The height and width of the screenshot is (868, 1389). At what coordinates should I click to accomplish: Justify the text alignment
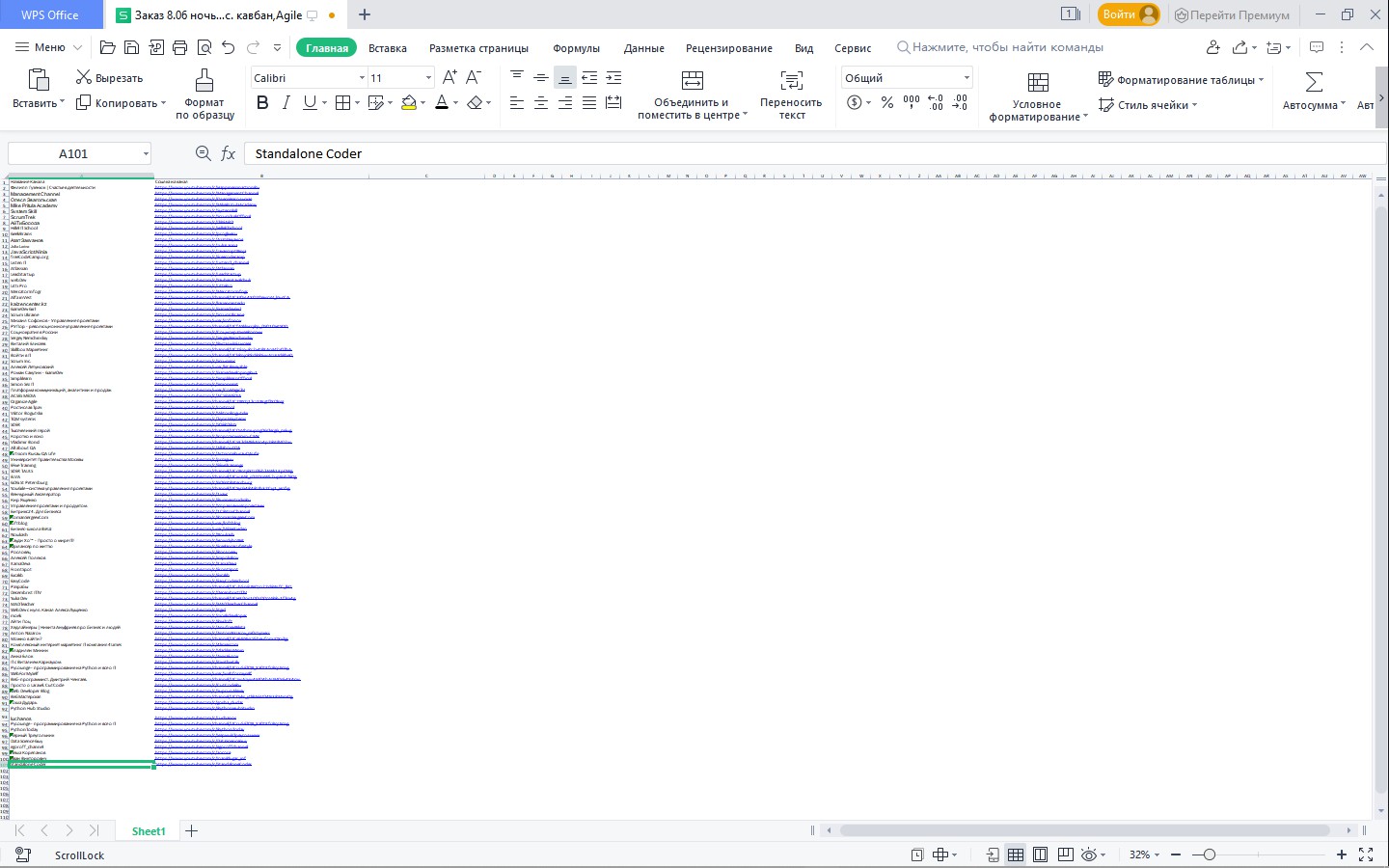[x=589, y=103]
